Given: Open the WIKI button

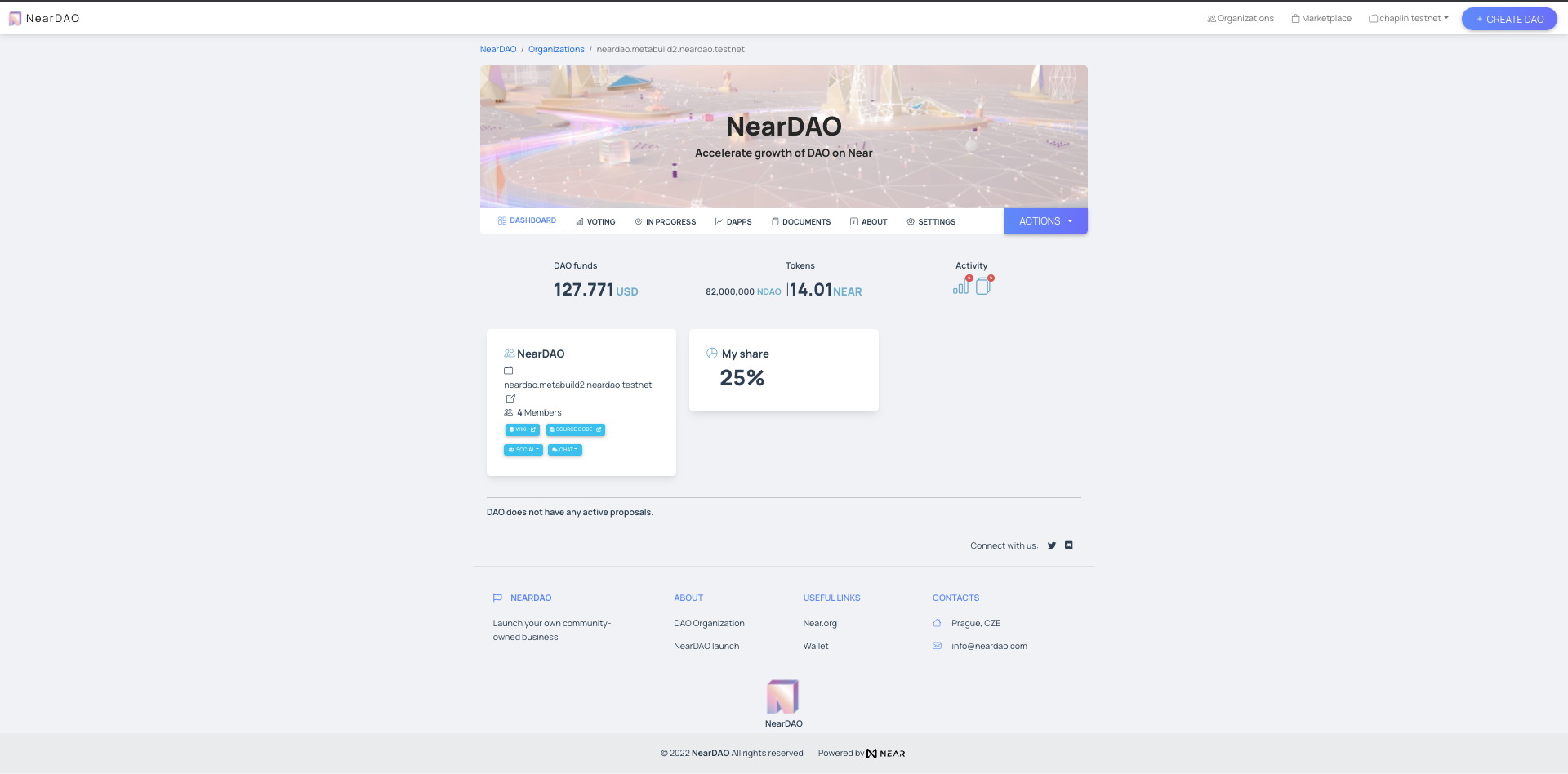Looking at the screenshot, I should click(x=522, y=429).
